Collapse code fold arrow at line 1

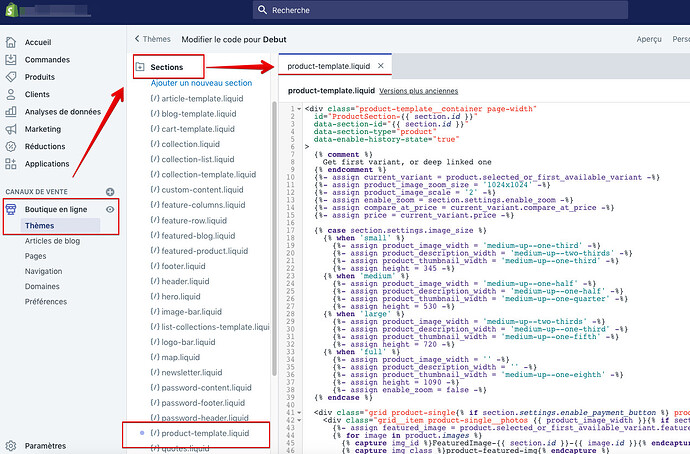coord(299,109)
